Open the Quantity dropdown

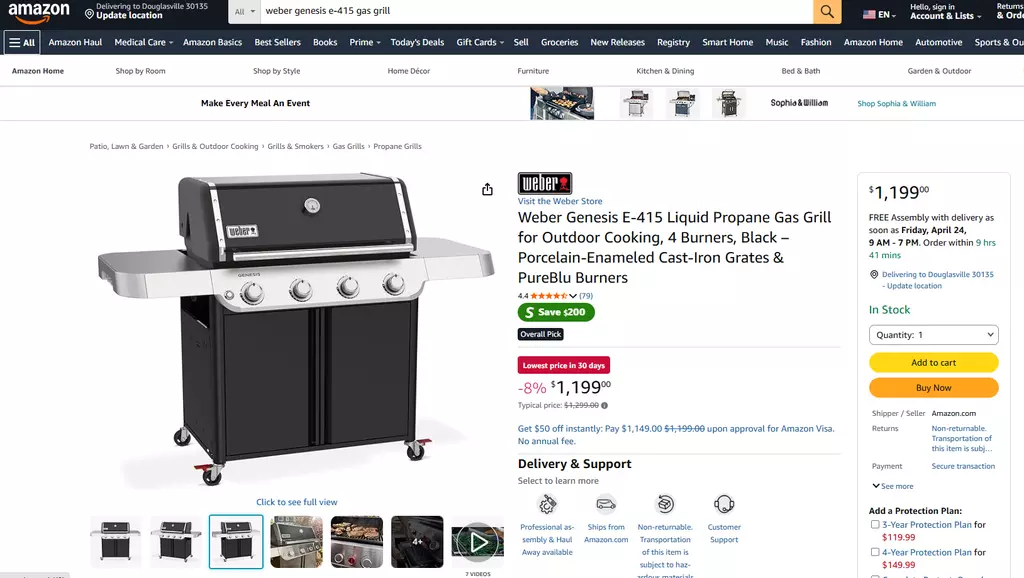[x=933, y=335]
